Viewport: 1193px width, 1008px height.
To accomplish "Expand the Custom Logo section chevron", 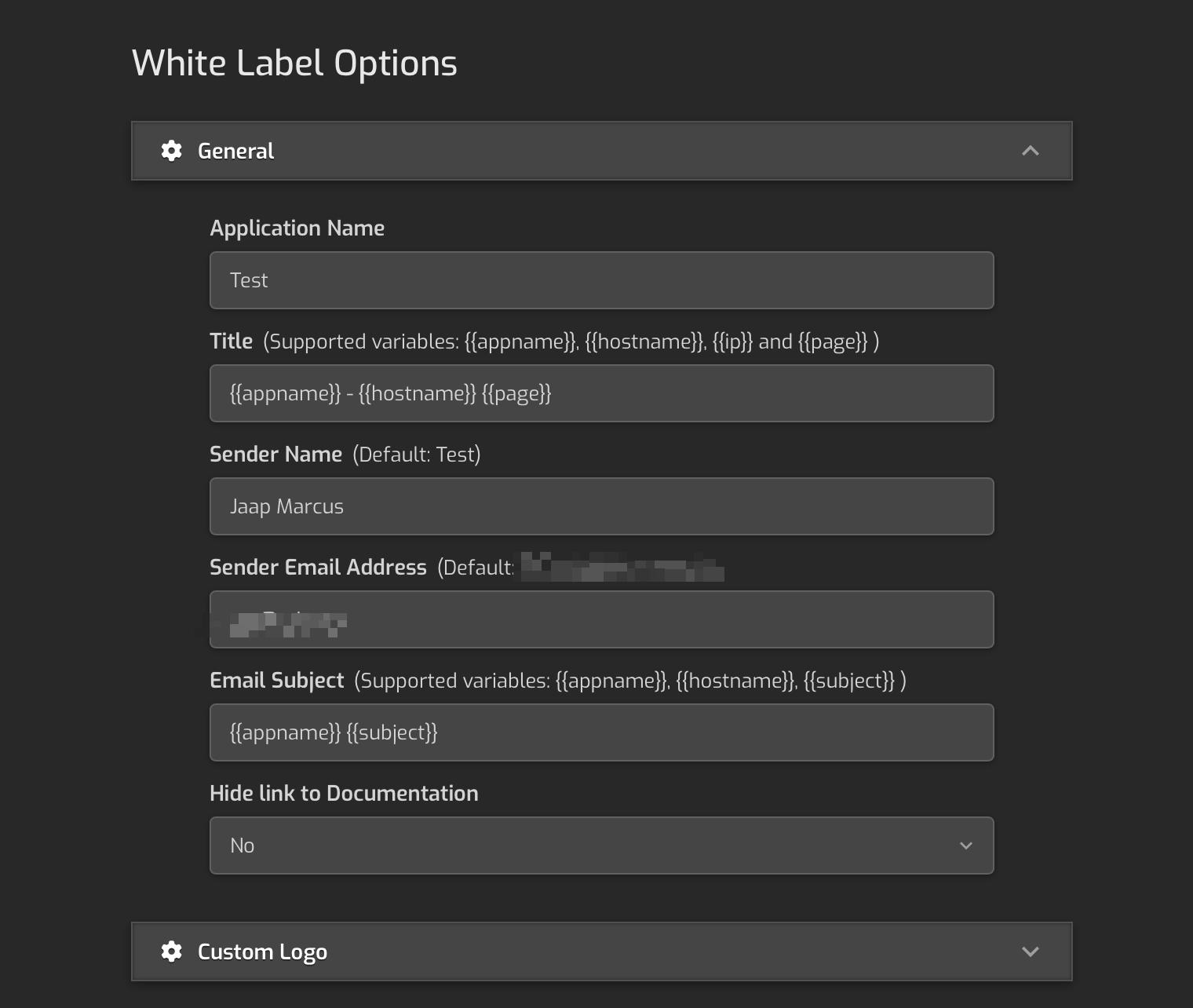I will tap(1031, 951).
